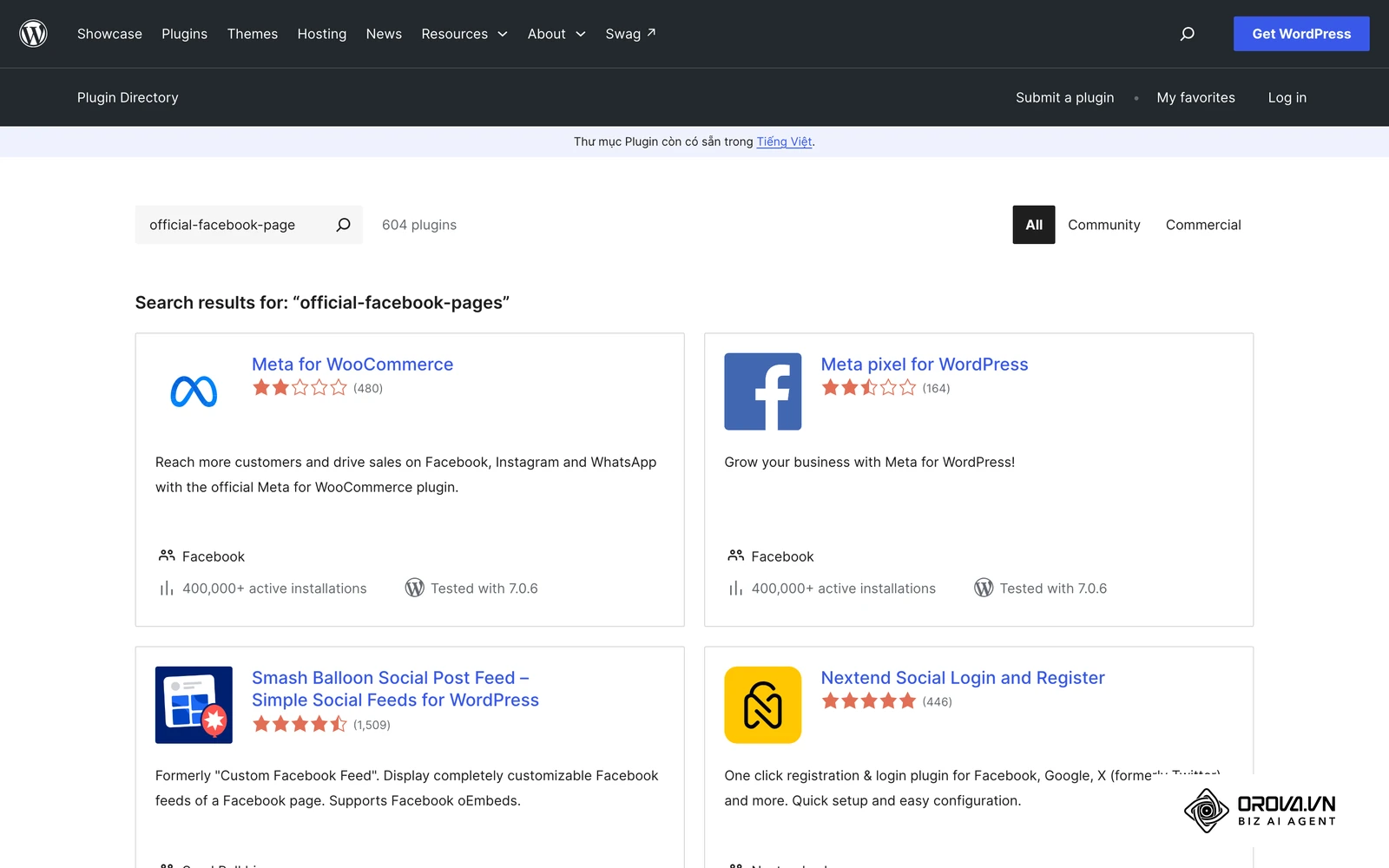Open Meta for WooCommerce plugin title

352,365
